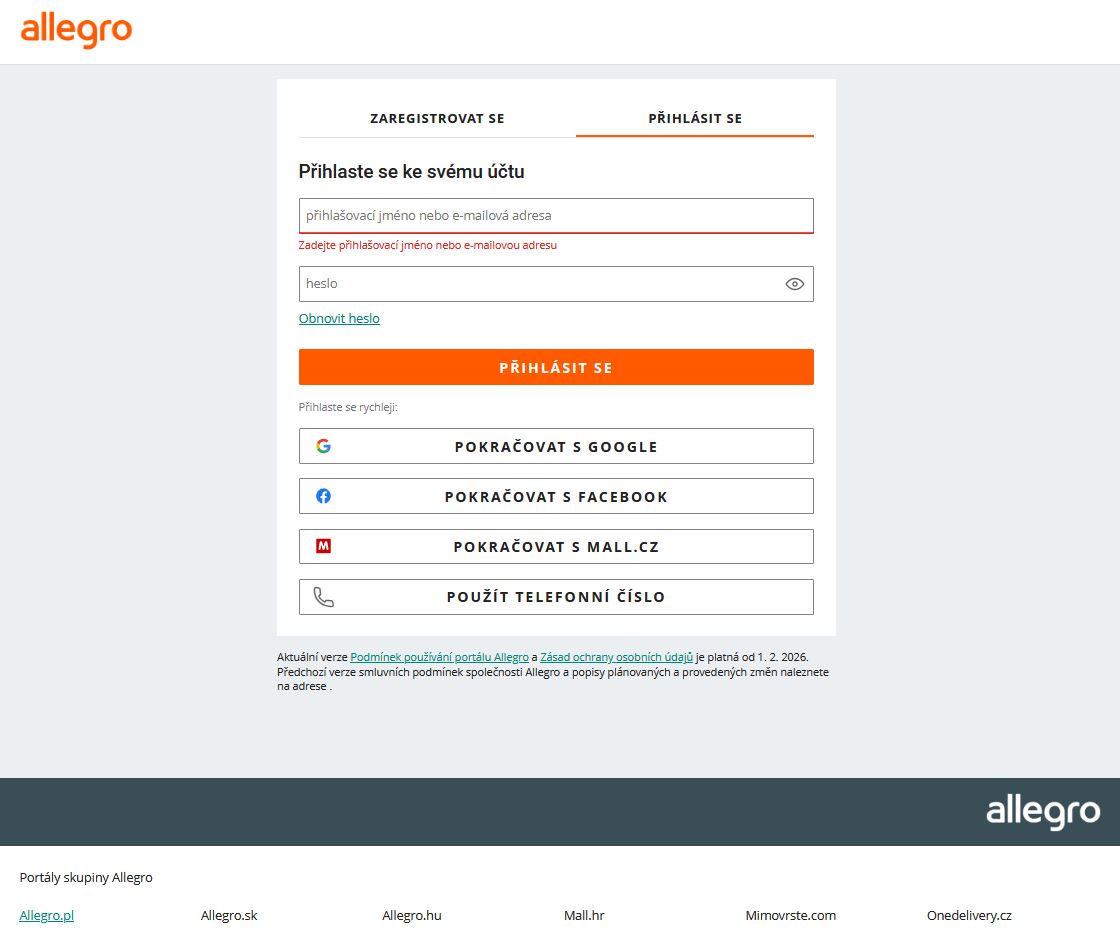The height and width of the screenshot is (934, 1120).
Task: Click the phone icon next to telefonní číslo
Action: tap(324, 596)
